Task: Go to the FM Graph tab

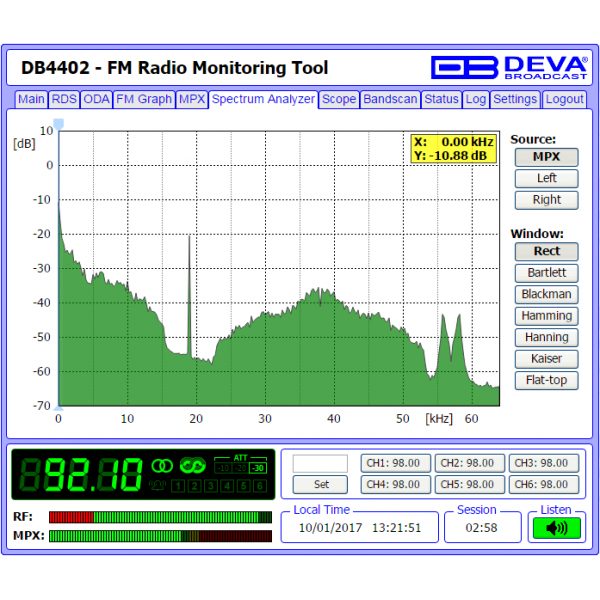Action: (144, 99)
